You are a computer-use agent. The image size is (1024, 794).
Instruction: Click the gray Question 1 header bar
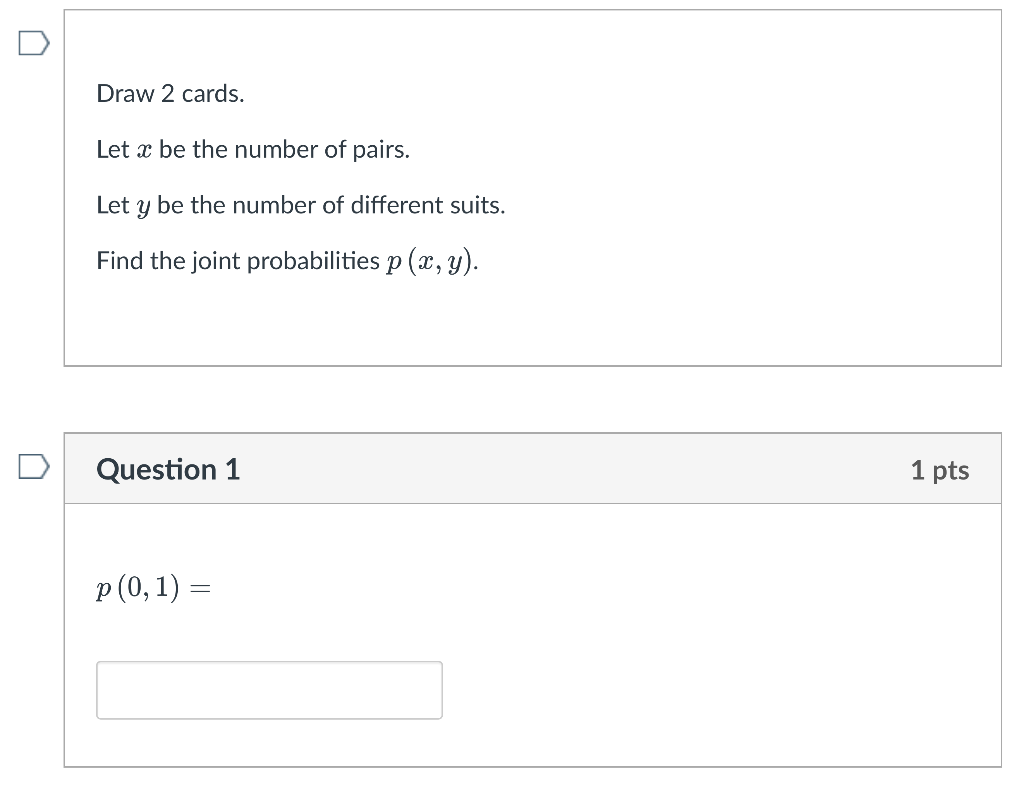pos(532,468)
